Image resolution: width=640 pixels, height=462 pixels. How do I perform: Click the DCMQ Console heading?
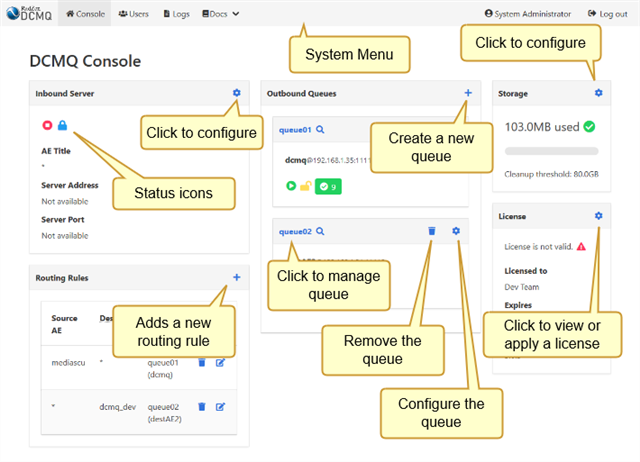click(x=85, y=61)
